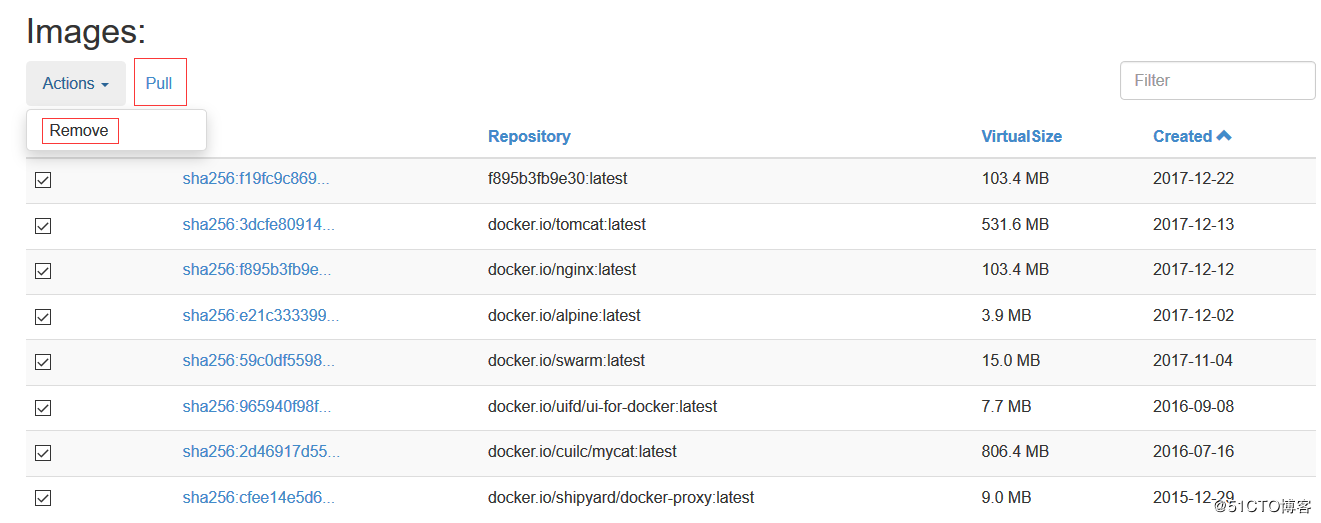
Task: Open the Actions dropdown button
Action: [76, 84]
